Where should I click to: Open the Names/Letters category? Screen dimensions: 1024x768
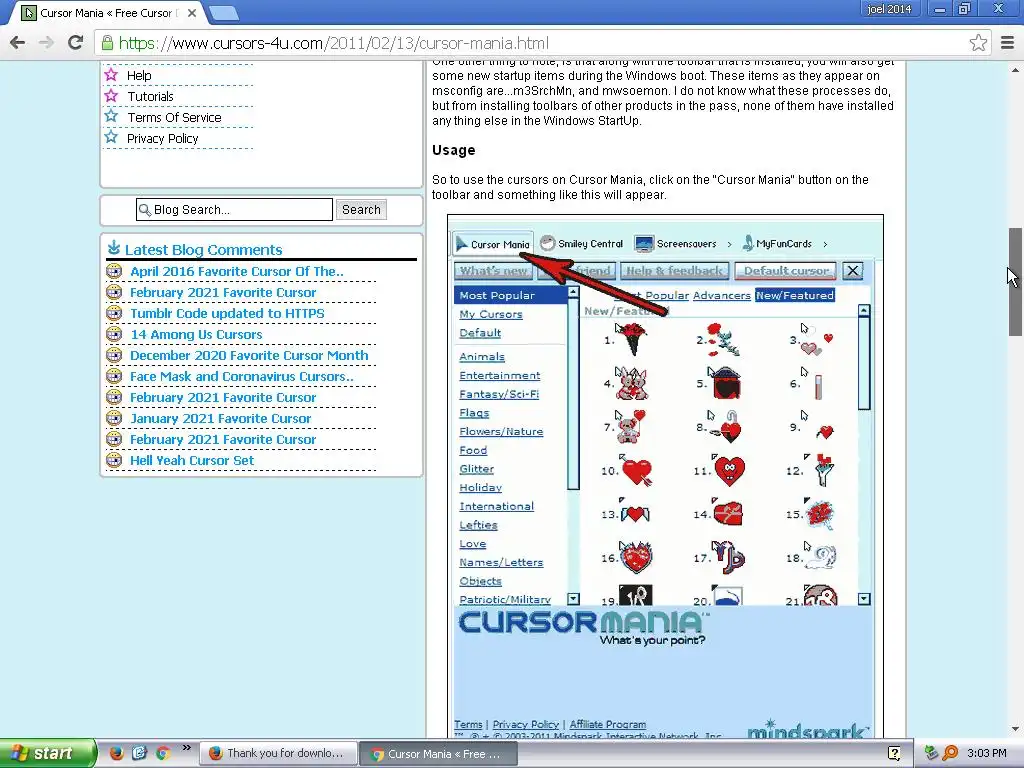coord(501,562)
